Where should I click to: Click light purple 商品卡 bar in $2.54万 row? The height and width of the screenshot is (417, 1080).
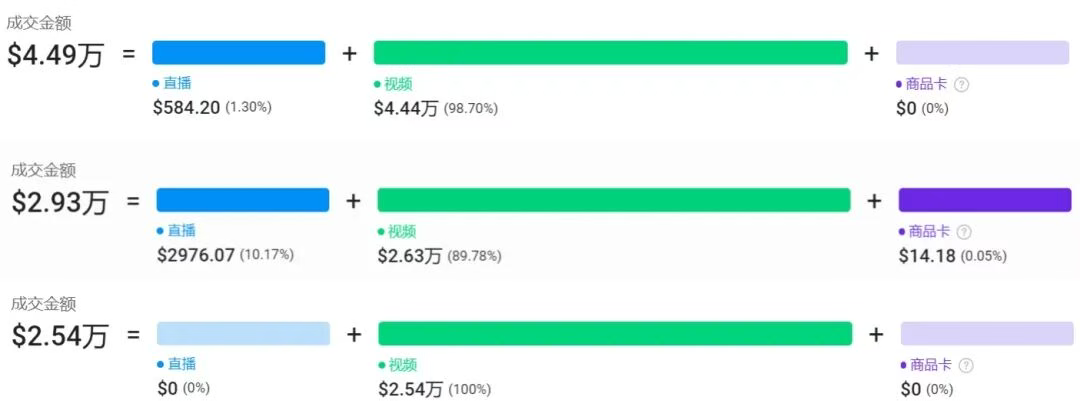(x=986, y=334)
